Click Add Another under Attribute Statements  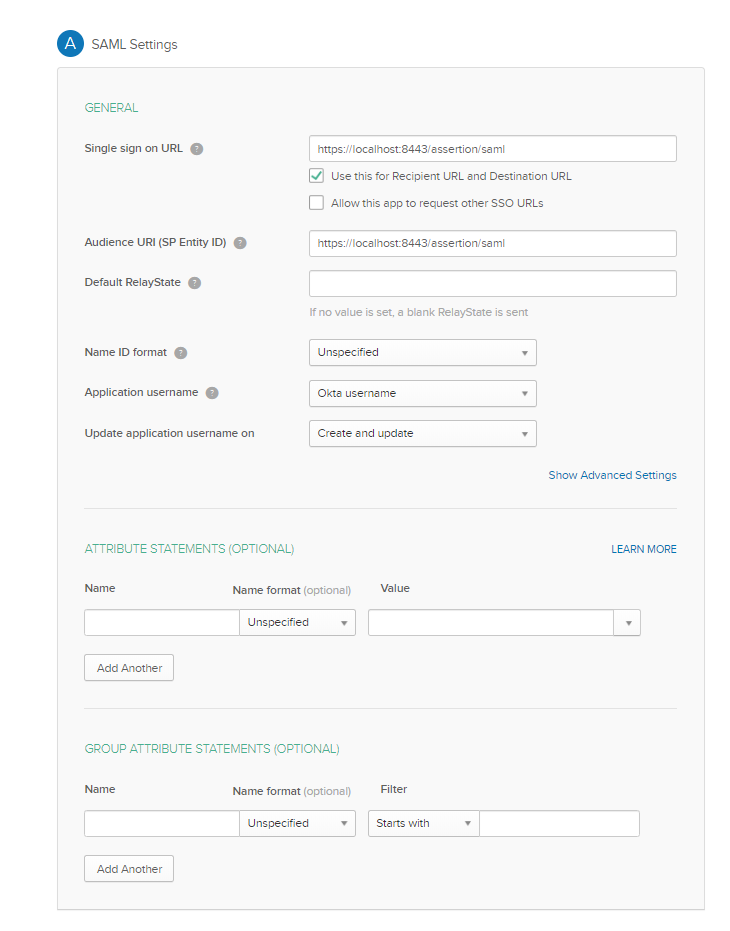[x=128, y=667]
